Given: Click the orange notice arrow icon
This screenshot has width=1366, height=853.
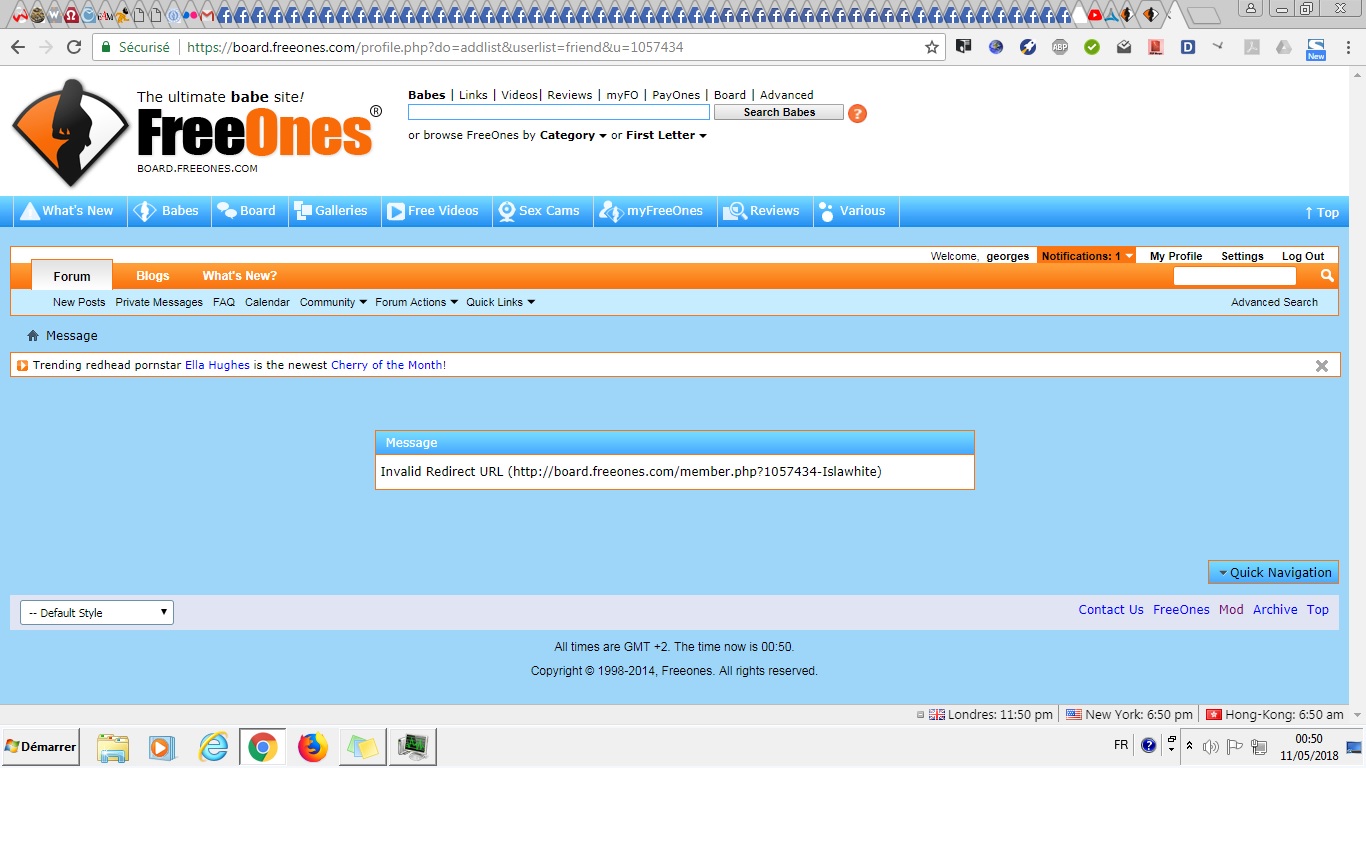Looking at the screenshot, I should coord(23,365).
